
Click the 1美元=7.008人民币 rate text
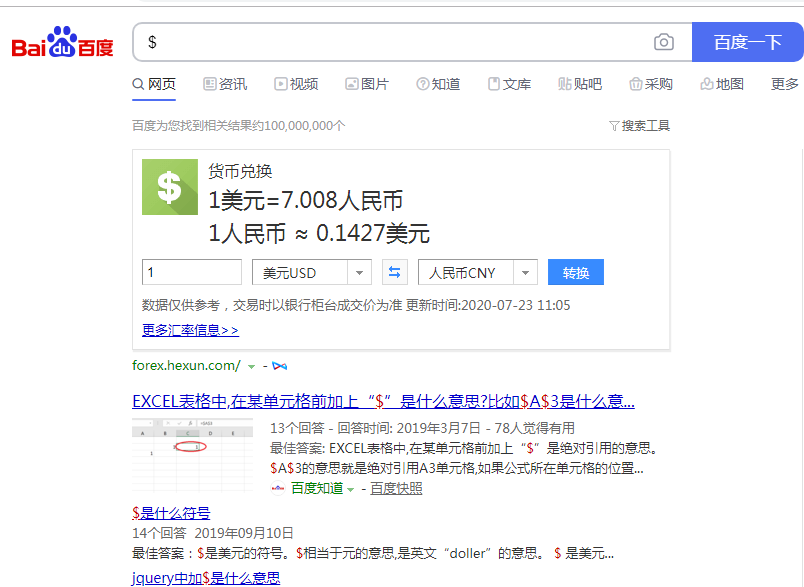coord(306,200)
